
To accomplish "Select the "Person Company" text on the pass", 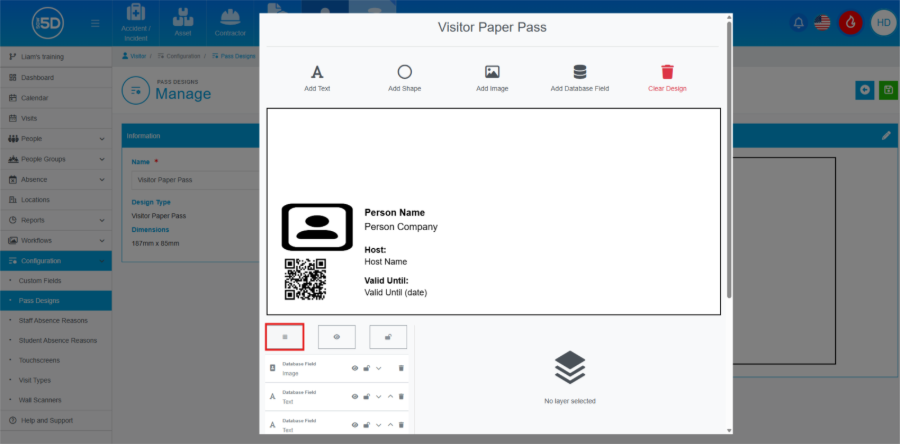I will pyautogui.click(x=401, y=227).
